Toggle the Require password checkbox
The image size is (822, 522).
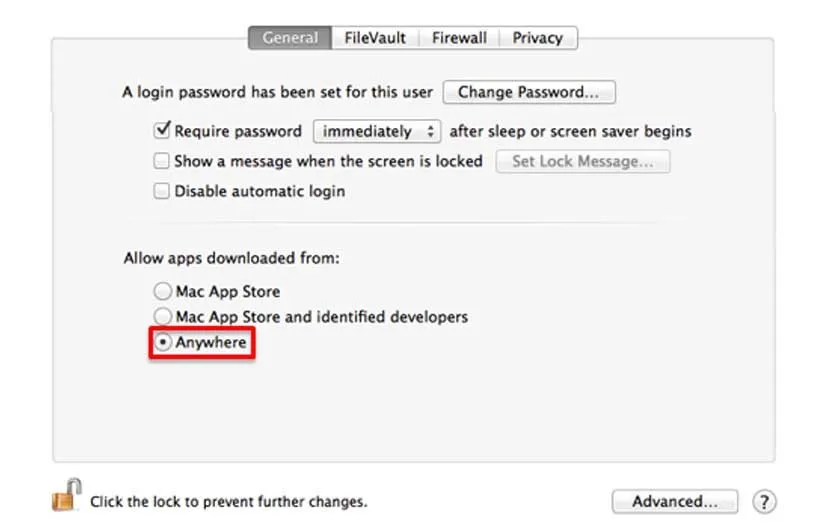pos(162,131)
